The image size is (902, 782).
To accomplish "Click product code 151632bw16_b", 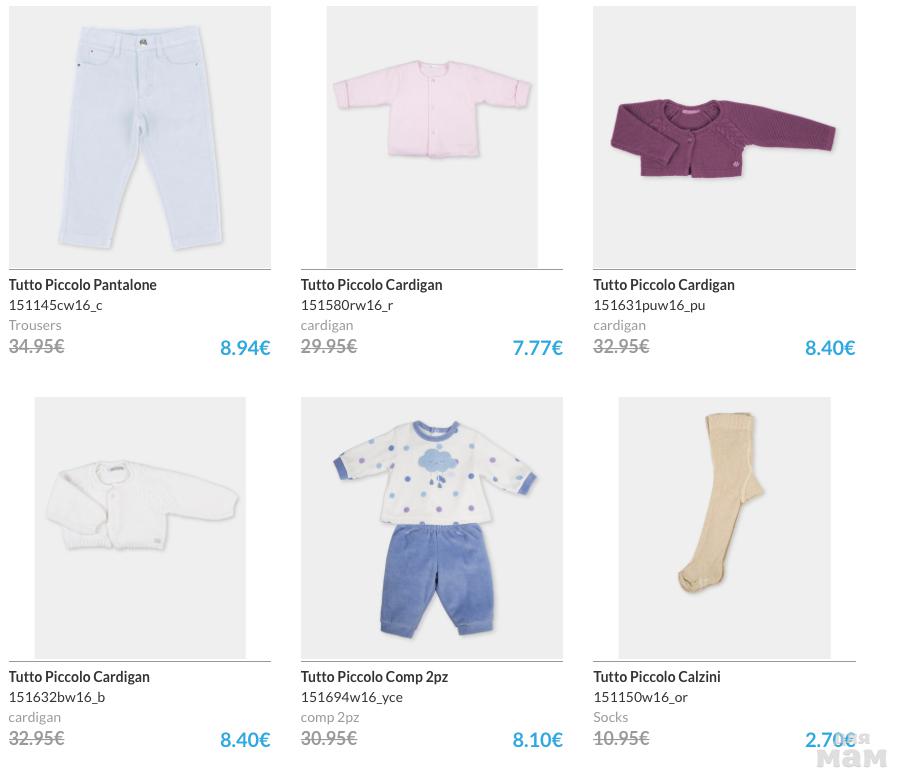I will pyautogui.click(x=57, y=697).
